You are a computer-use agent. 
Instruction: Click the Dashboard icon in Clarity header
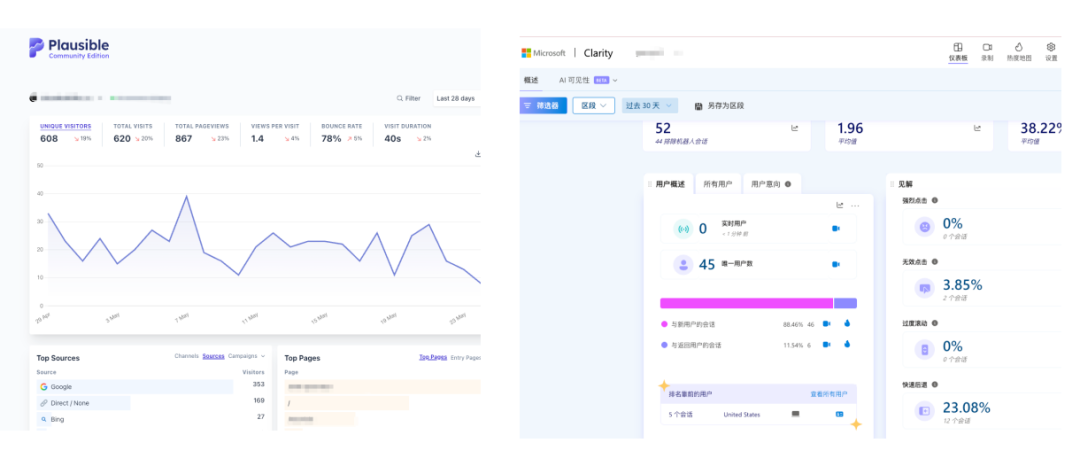[957, 47]
